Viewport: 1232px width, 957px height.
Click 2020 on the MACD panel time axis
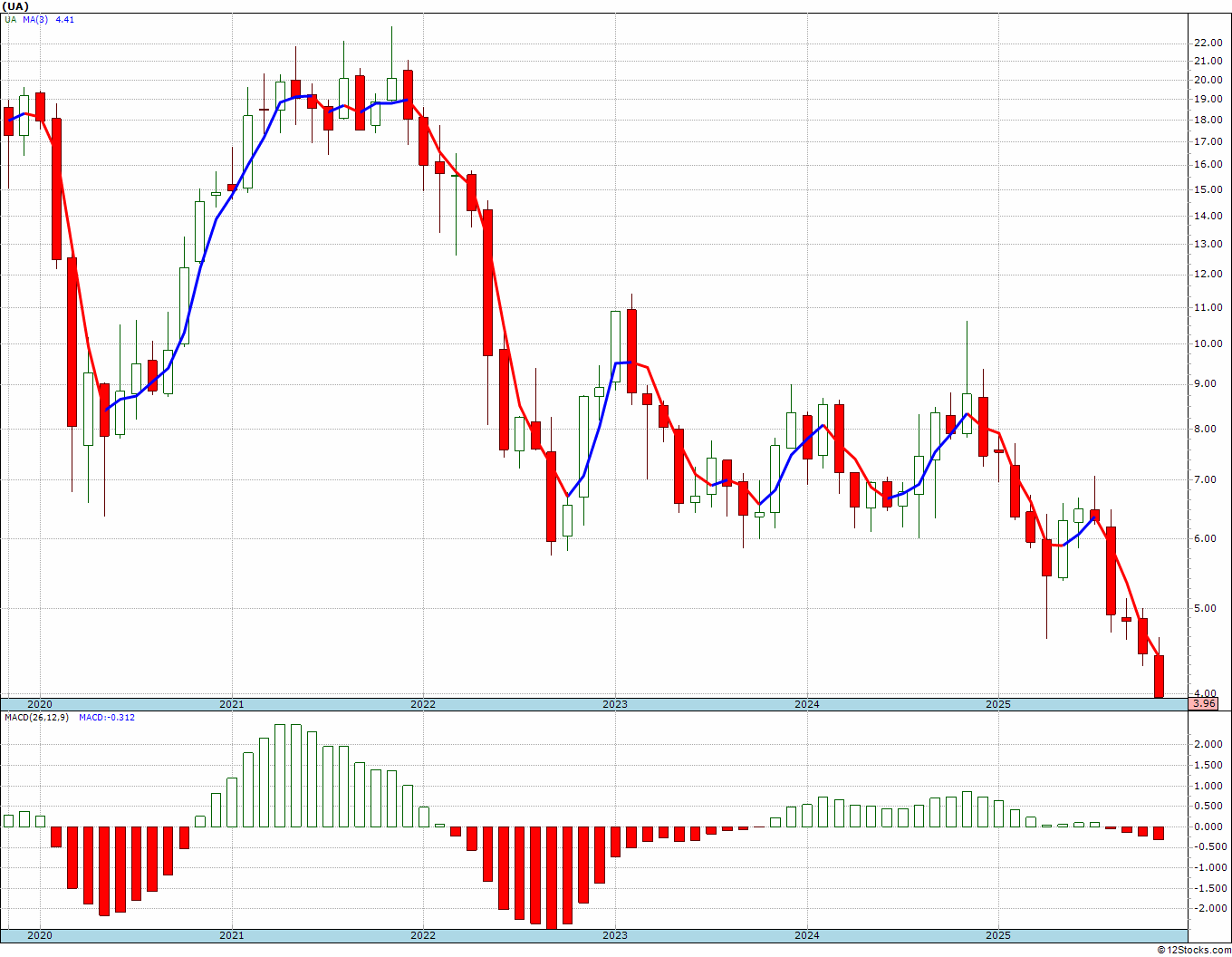(39, 935)
